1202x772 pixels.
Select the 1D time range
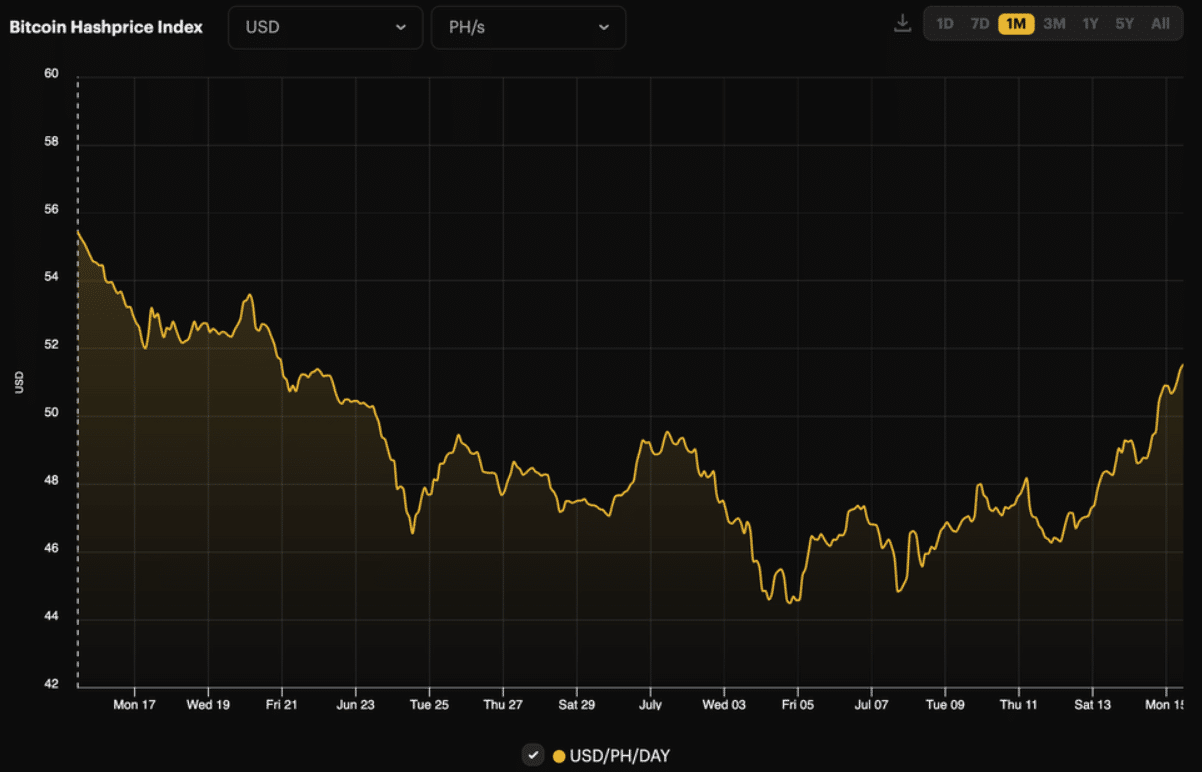pyautogui.click(x=945, y=23)
